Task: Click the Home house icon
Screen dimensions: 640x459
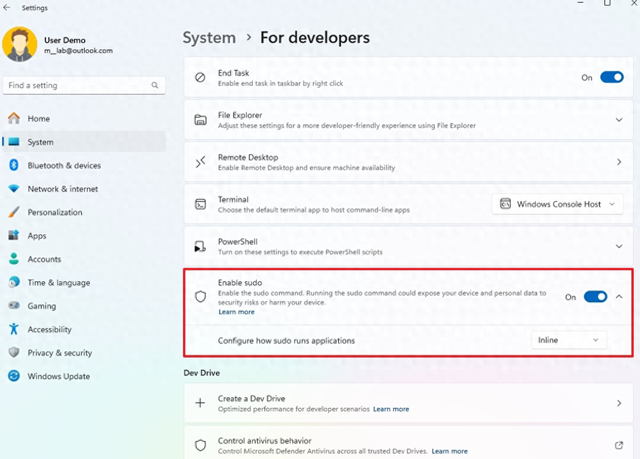Action: point(14,118)
